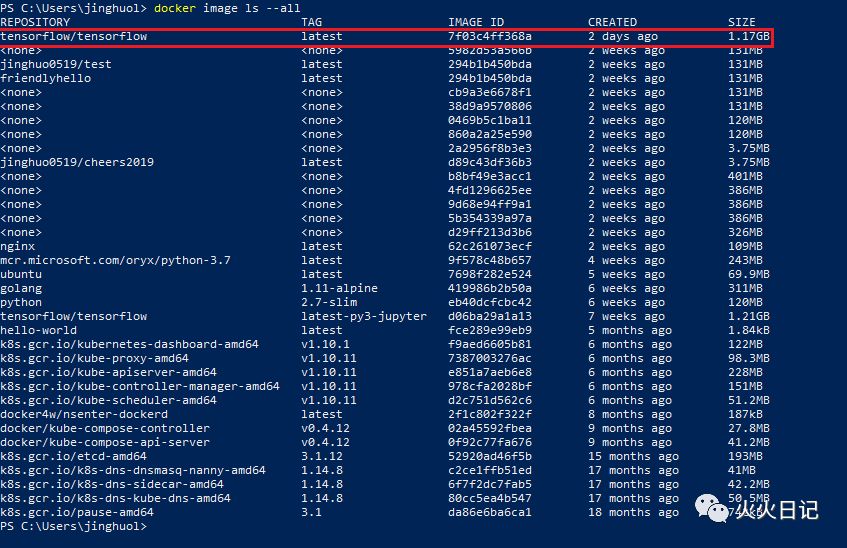The image size is (847, 548).
Task: Select k8s.gcr.io/kube-apiserver-amd64 repository
Action: click(108, 372)
